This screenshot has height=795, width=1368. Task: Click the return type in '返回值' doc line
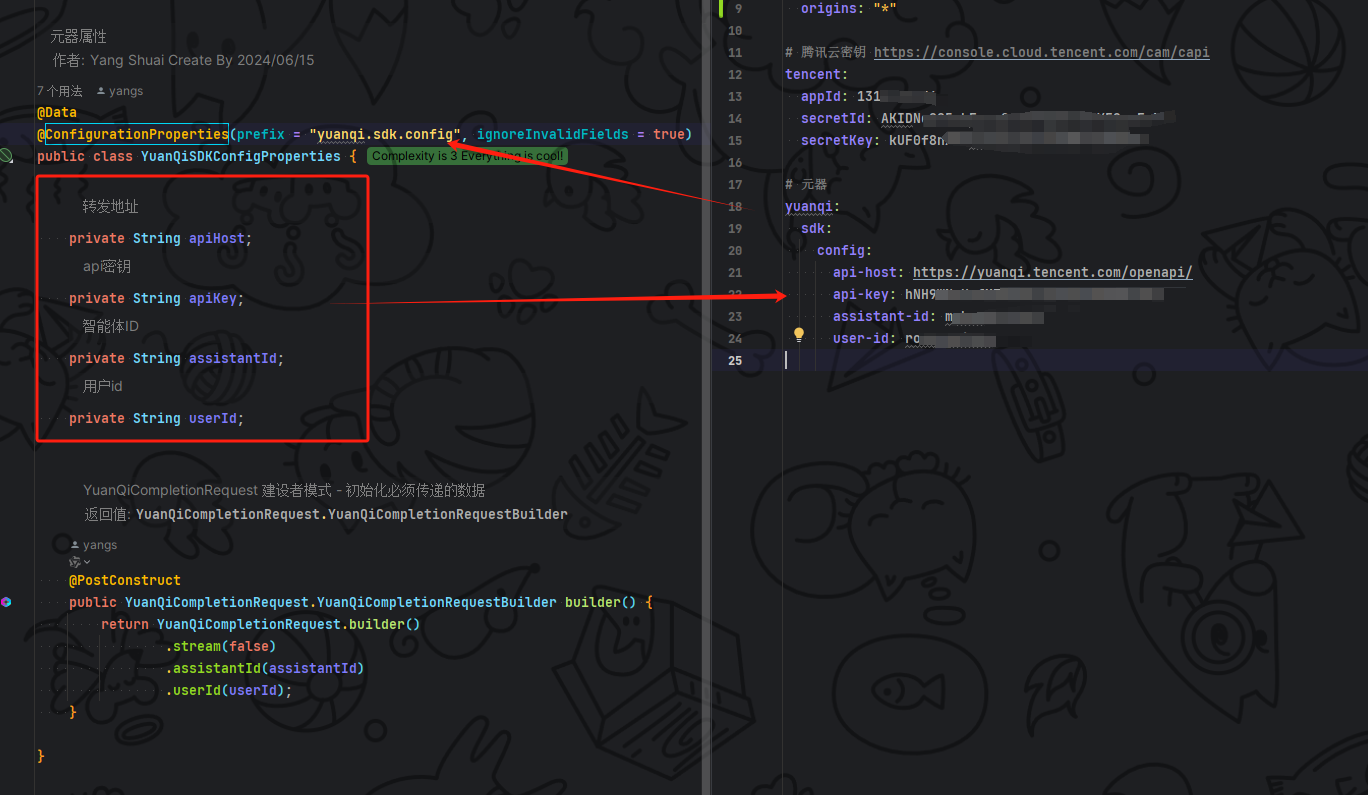tap(352, 514)
